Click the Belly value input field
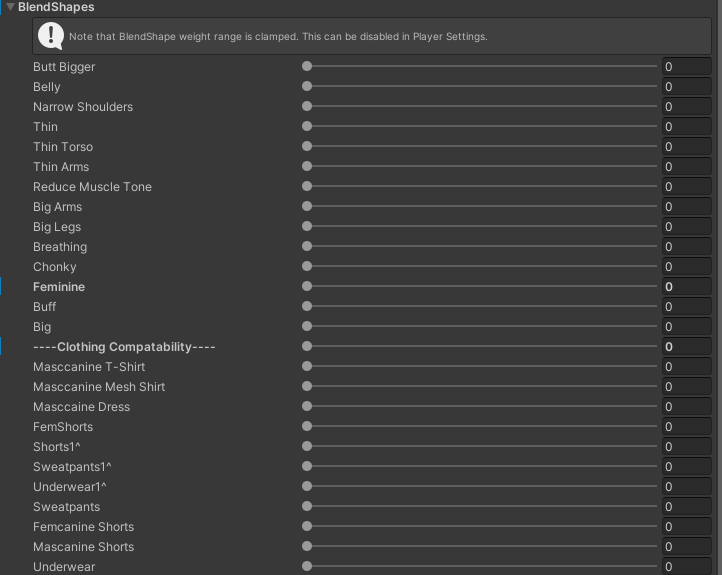The width and height of the screenshot is (722, 575). tap(686, 87)
